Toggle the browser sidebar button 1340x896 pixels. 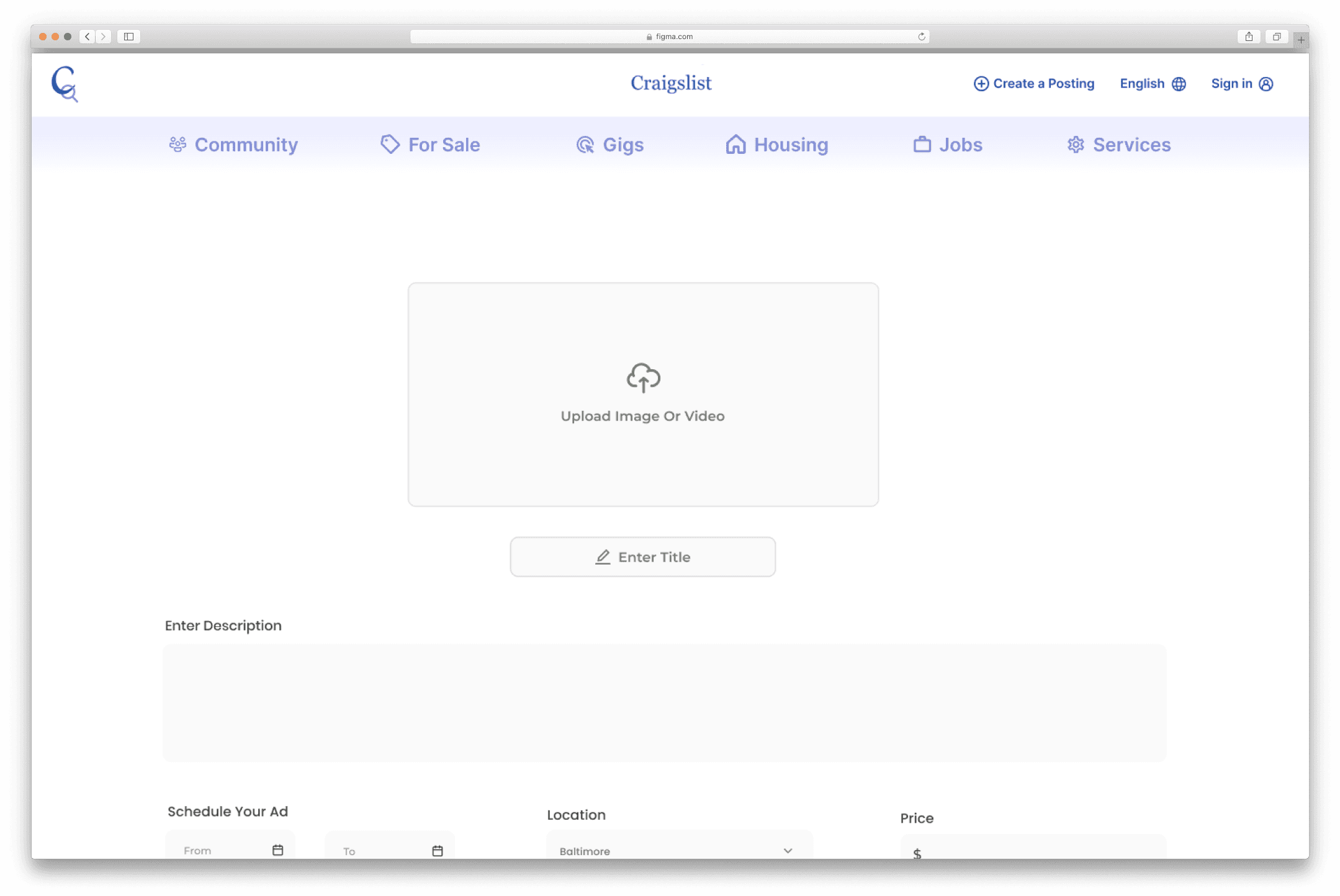pyautogui.click(x=128, y=37)
